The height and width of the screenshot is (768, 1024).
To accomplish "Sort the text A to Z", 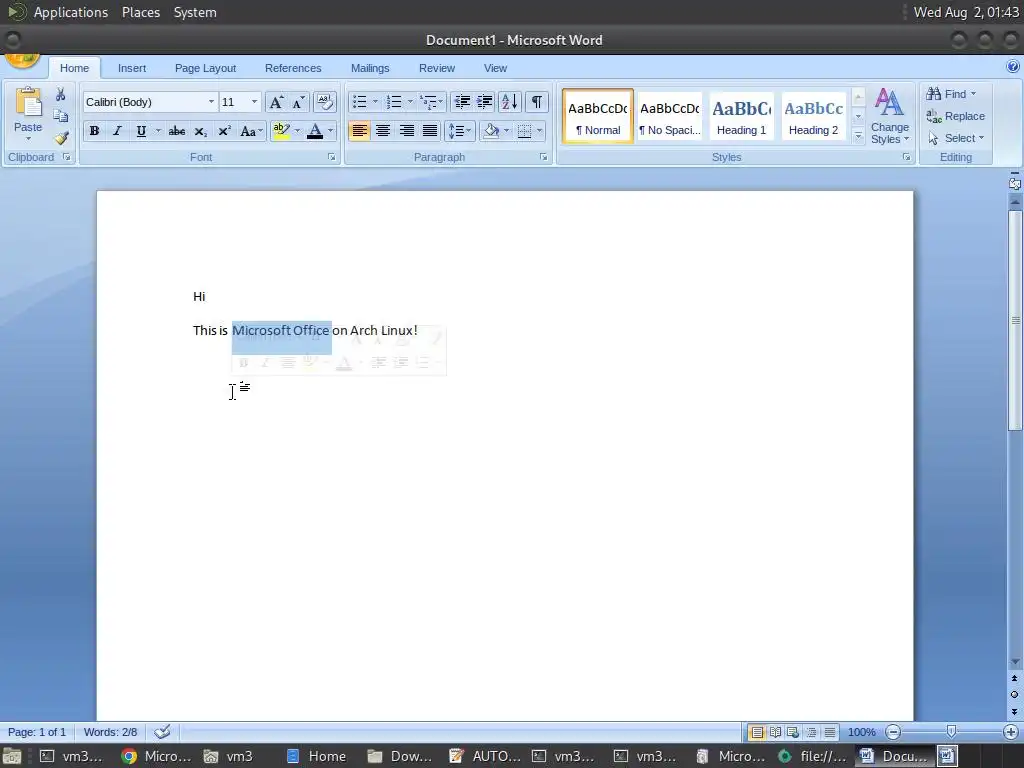I will point(509,102).
